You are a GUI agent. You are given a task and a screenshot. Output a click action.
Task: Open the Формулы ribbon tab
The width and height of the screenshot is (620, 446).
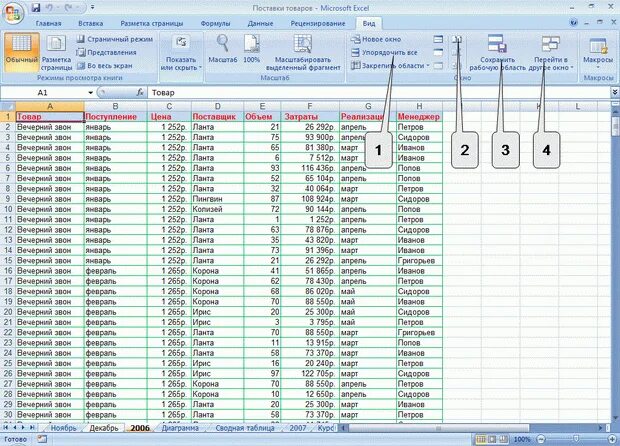(215, 23)
